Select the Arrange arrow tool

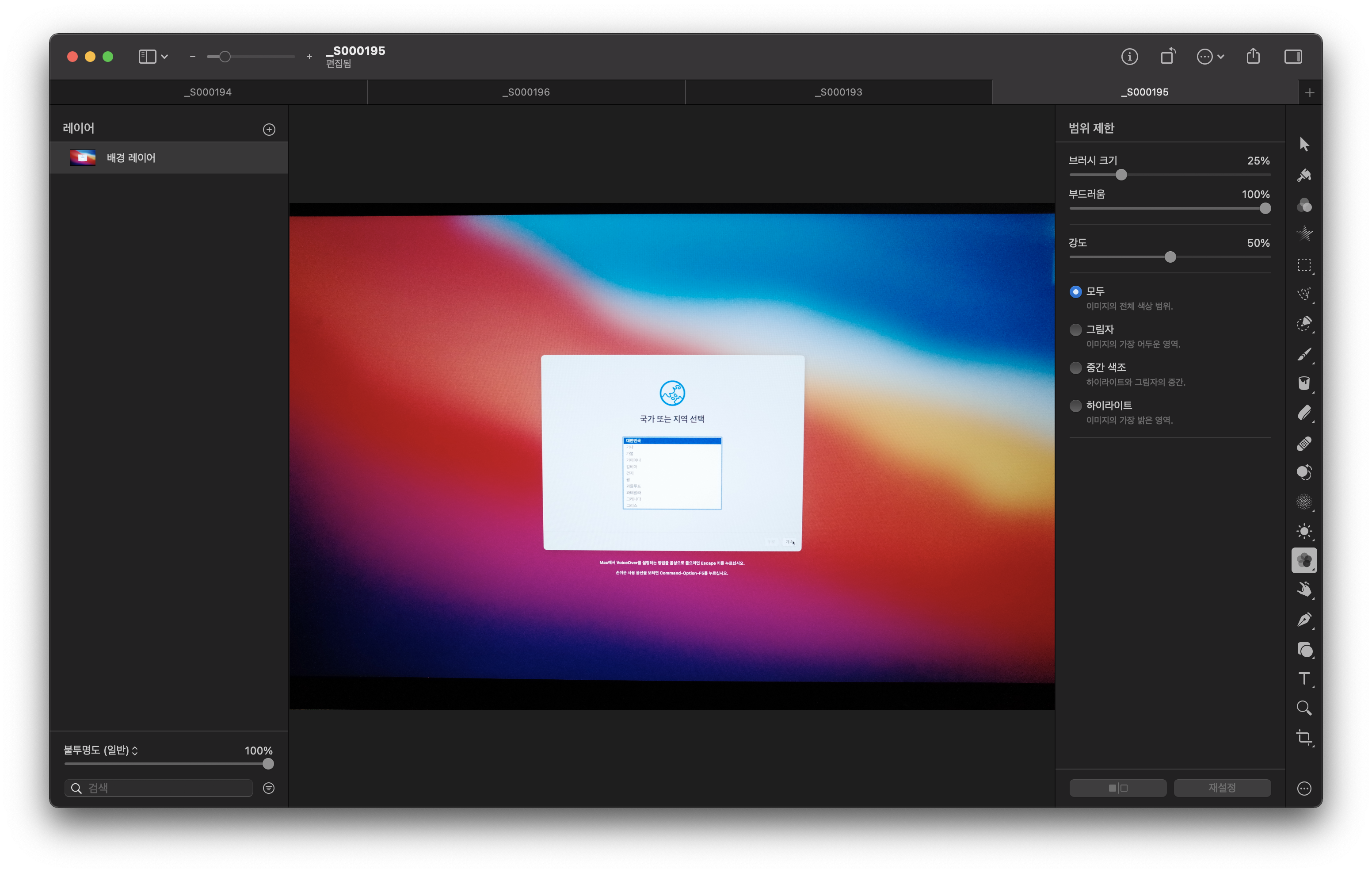coord(1303,144)
